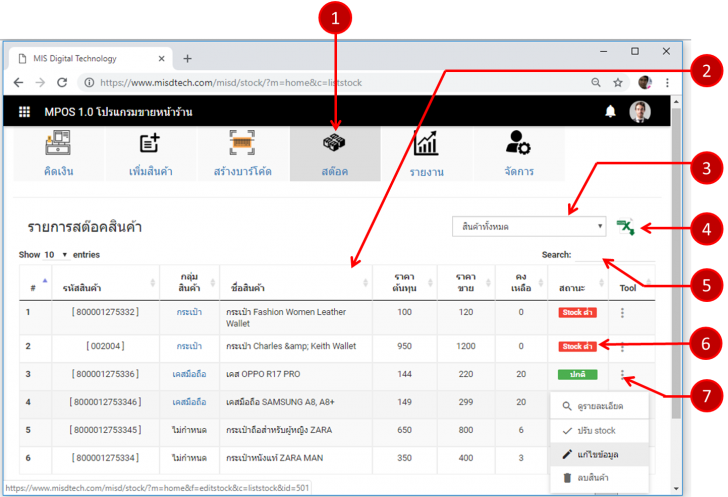Click the zoom magnifier icon in address bar

tap(596, 83)
